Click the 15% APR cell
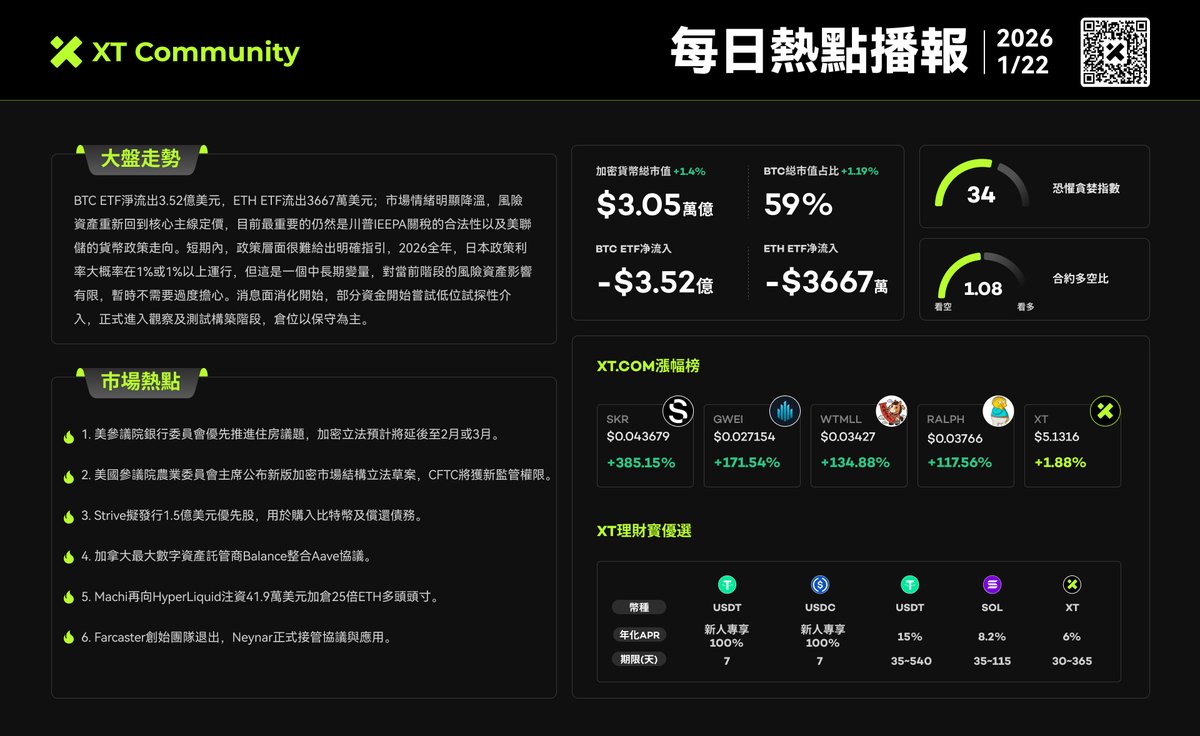Screen dimensions: 1200x736 (909, 636)
